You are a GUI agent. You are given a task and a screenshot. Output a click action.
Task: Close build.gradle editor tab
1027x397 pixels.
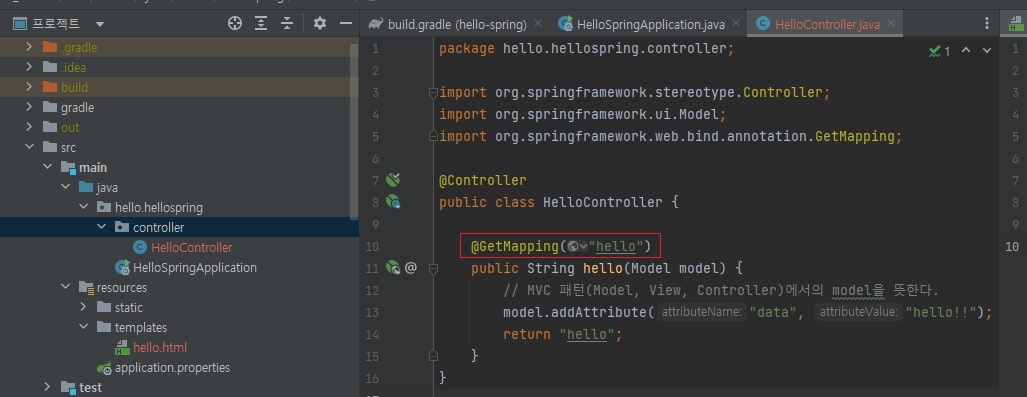click(538, 24)
